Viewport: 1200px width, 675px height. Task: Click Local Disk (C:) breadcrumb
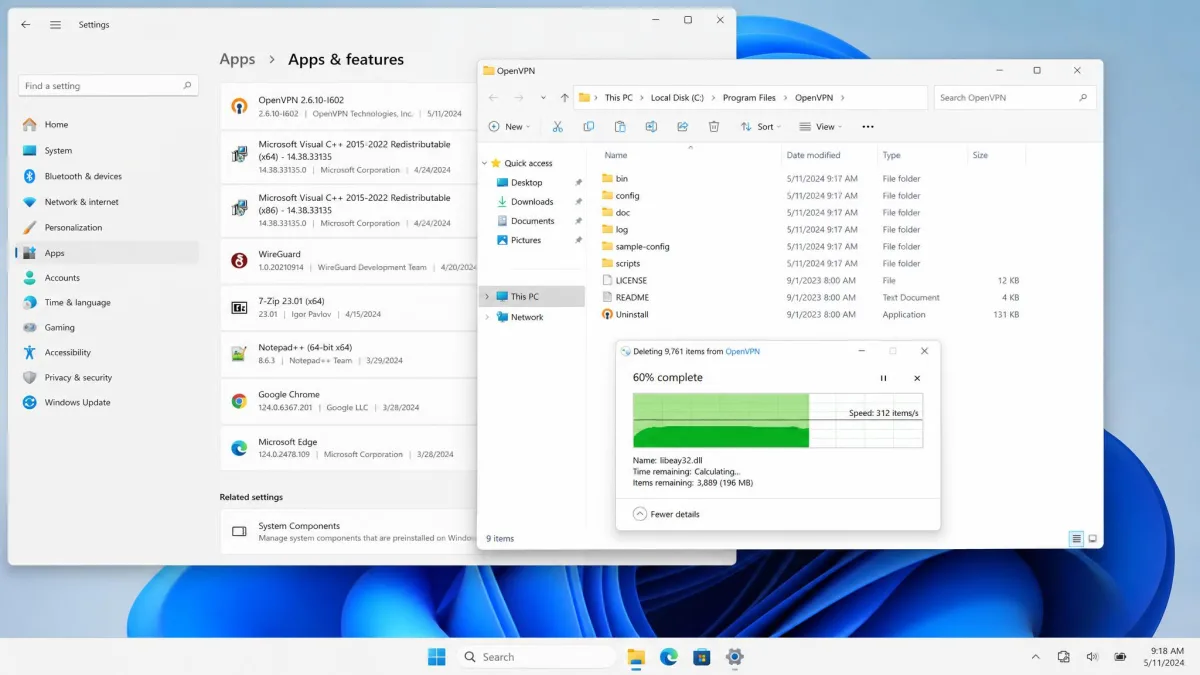pos(677,98)
